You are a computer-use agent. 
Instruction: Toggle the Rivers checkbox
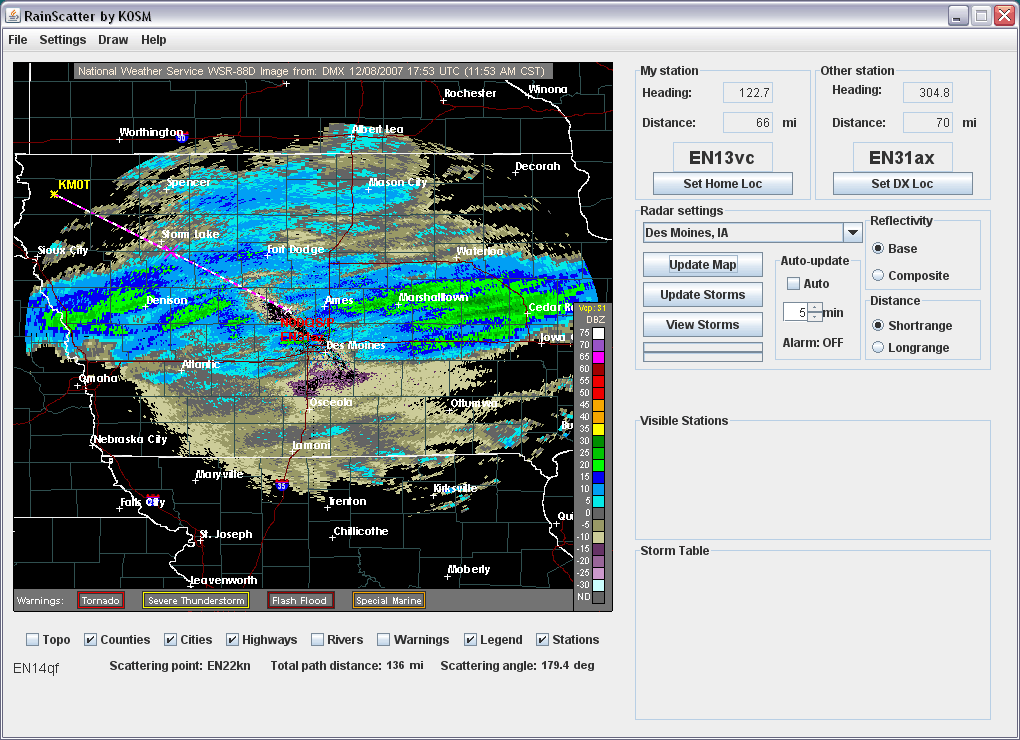coord(317,640)
